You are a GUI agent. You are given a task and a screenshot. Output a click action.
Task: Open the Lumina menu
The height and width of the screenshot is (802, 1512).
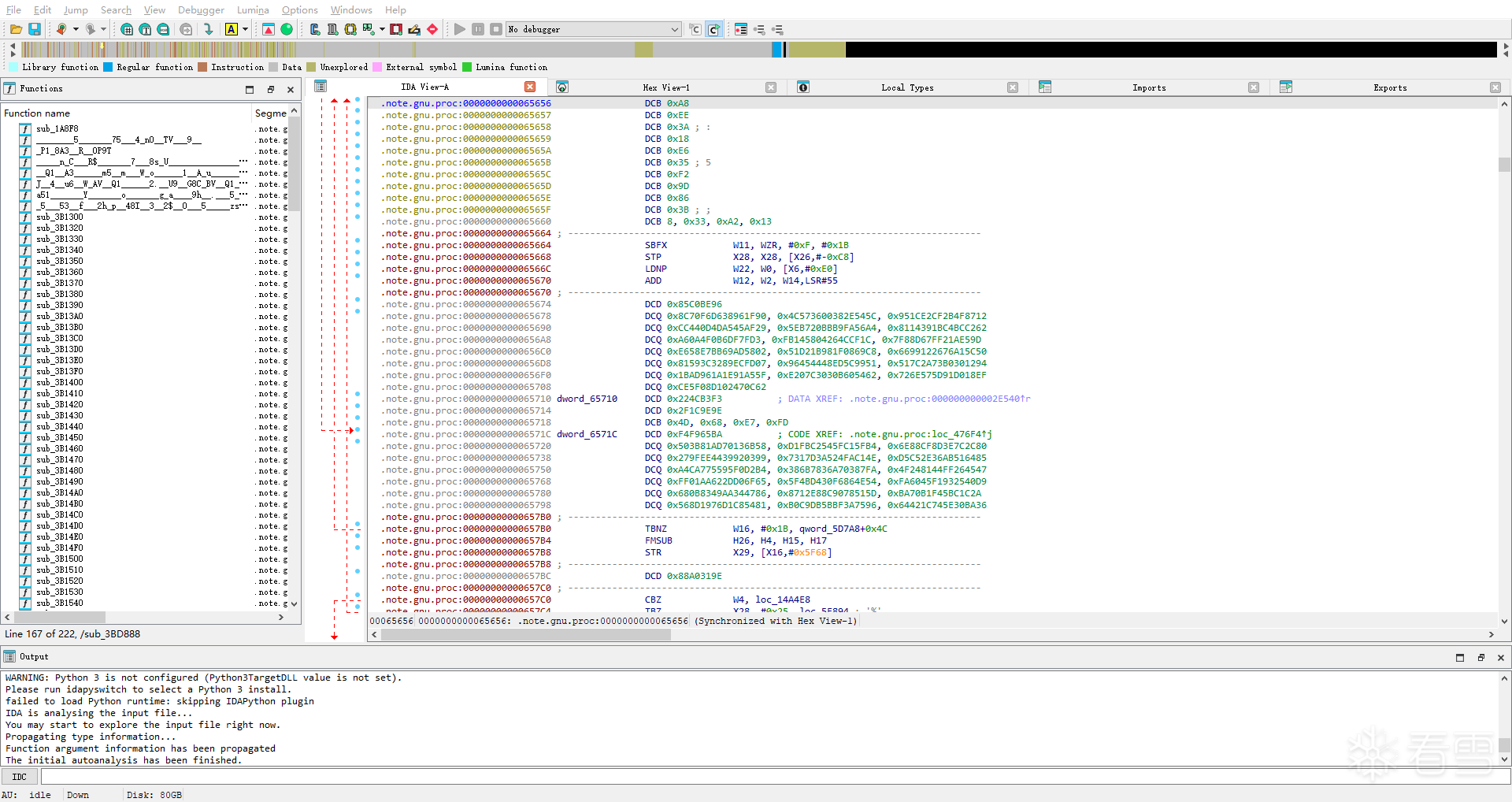[253, 9]
